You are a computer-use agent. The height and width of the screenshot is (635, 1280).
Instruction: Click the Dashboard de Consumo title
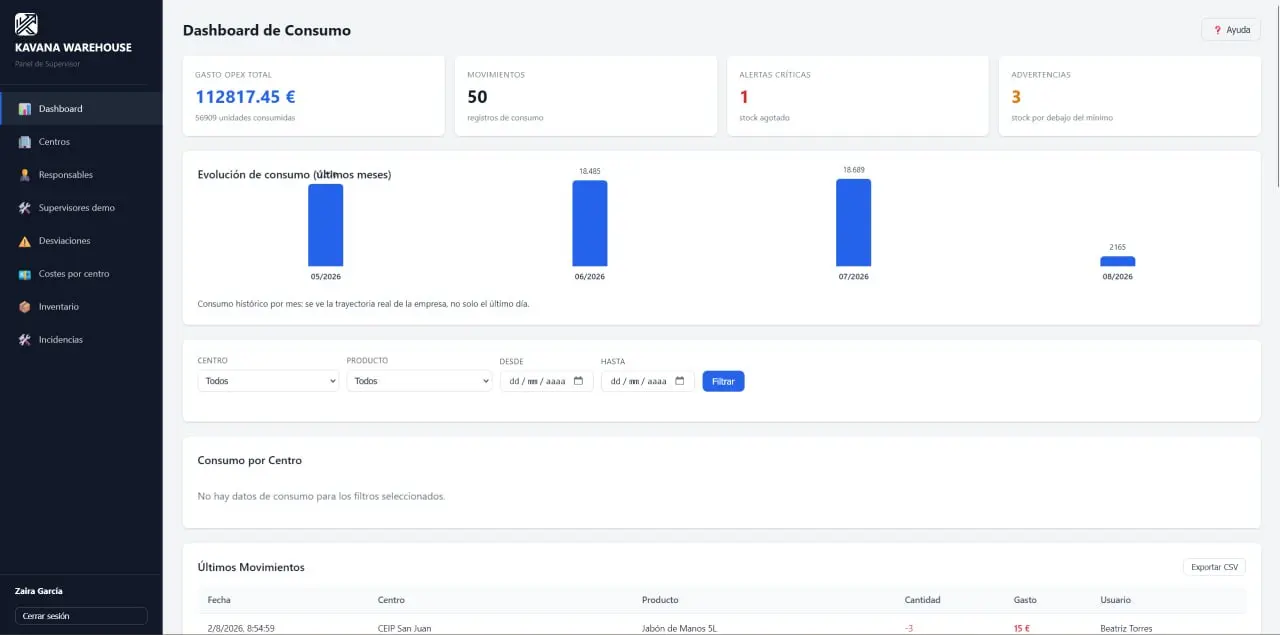click(267, 30)
